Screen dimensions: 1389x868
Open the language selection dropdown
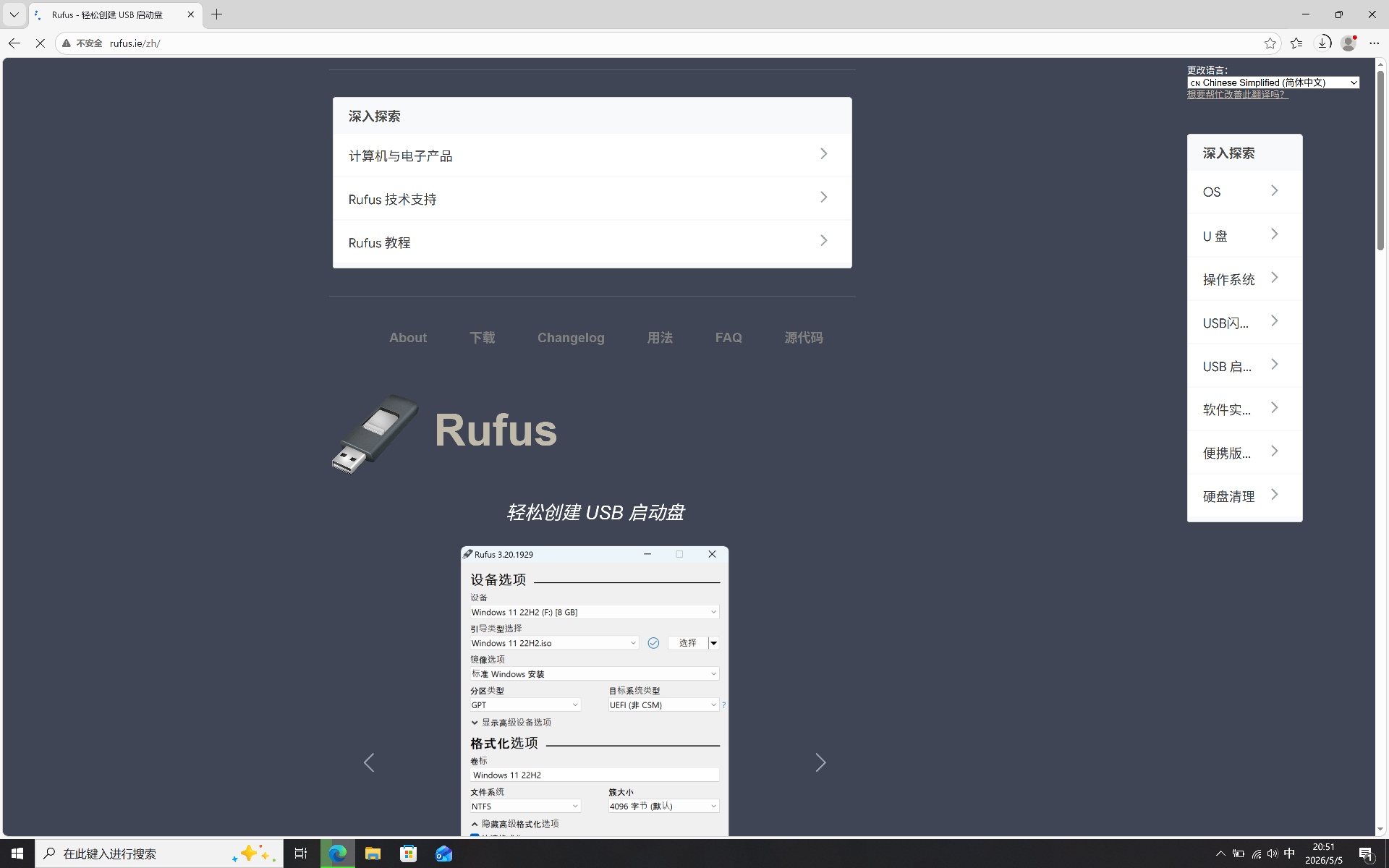pos(1273,82)
